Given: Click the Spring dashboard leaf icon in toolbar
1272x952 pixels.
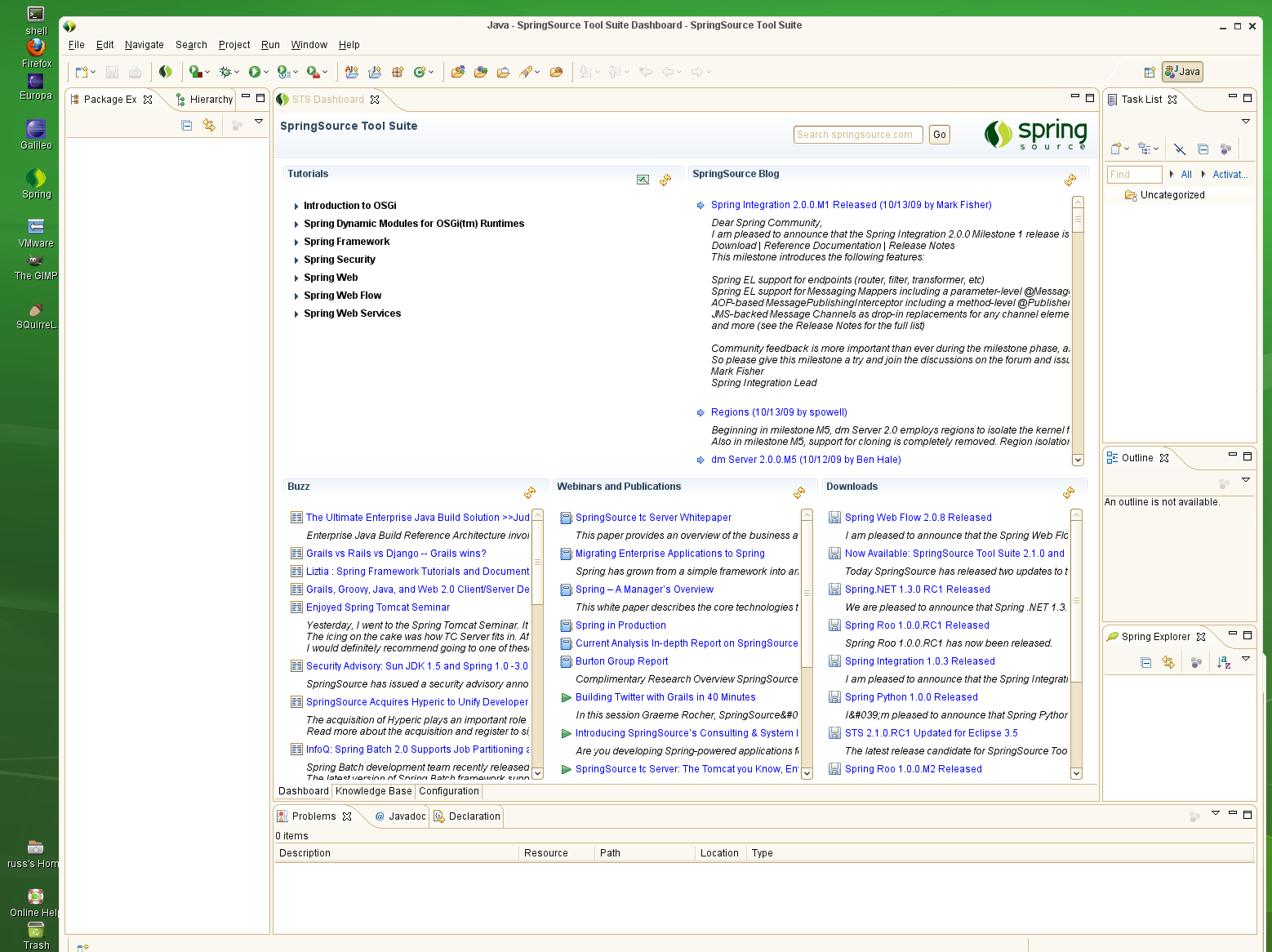Looking at the screenshot, I should [166, 72].
